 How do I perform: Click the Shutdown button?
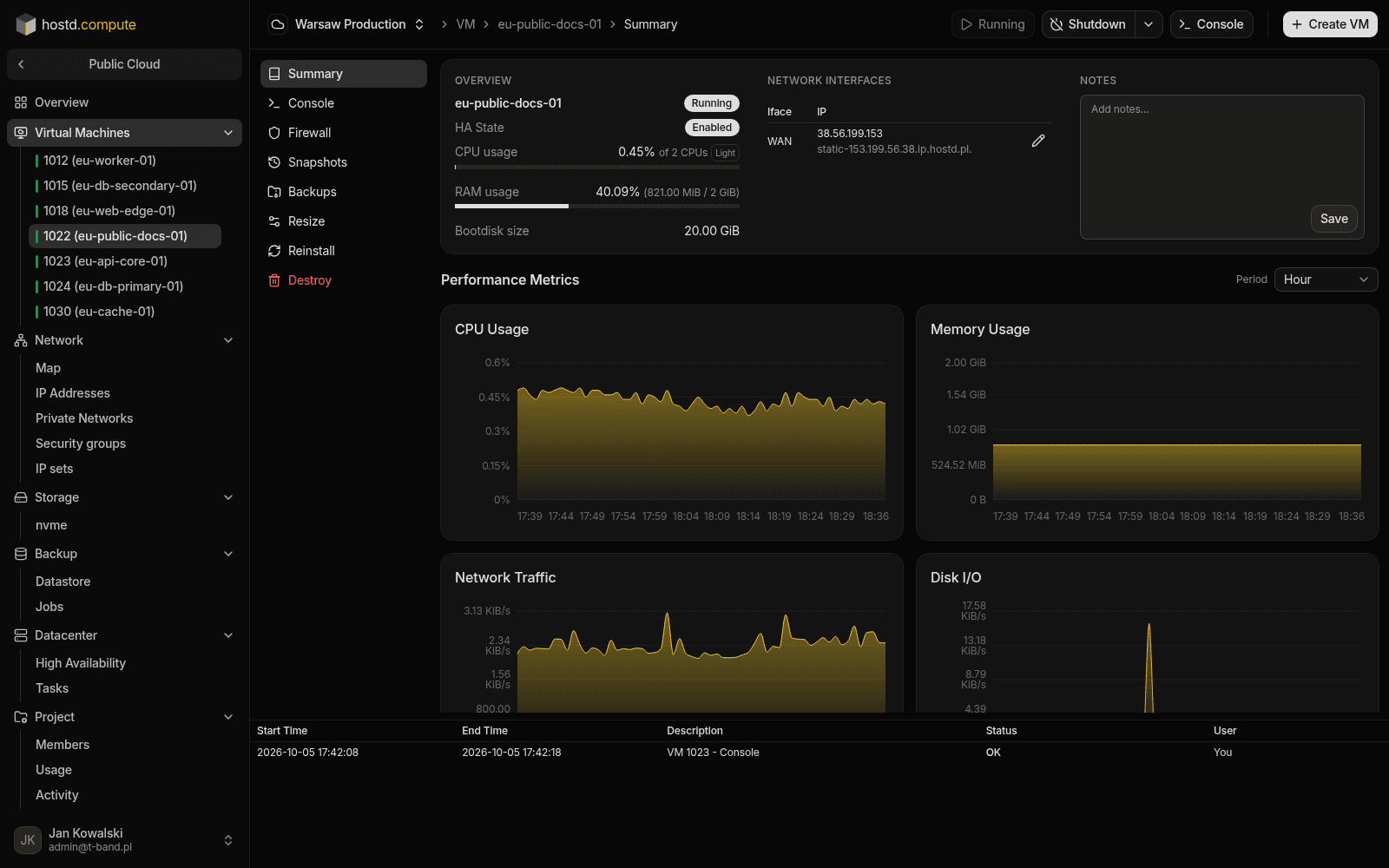tap(1089, 24)
